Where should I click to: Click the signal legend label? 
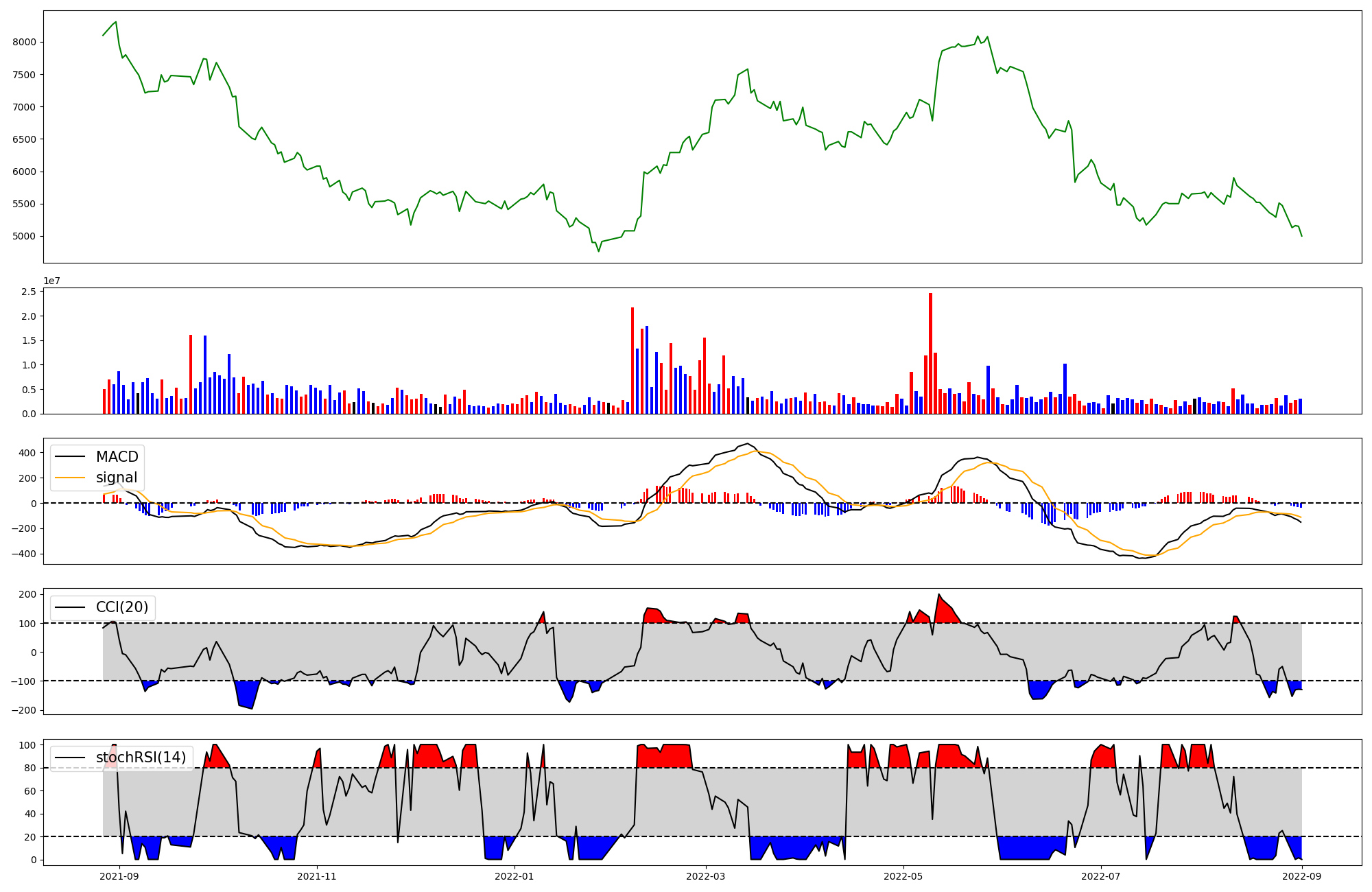click(117, 478)
